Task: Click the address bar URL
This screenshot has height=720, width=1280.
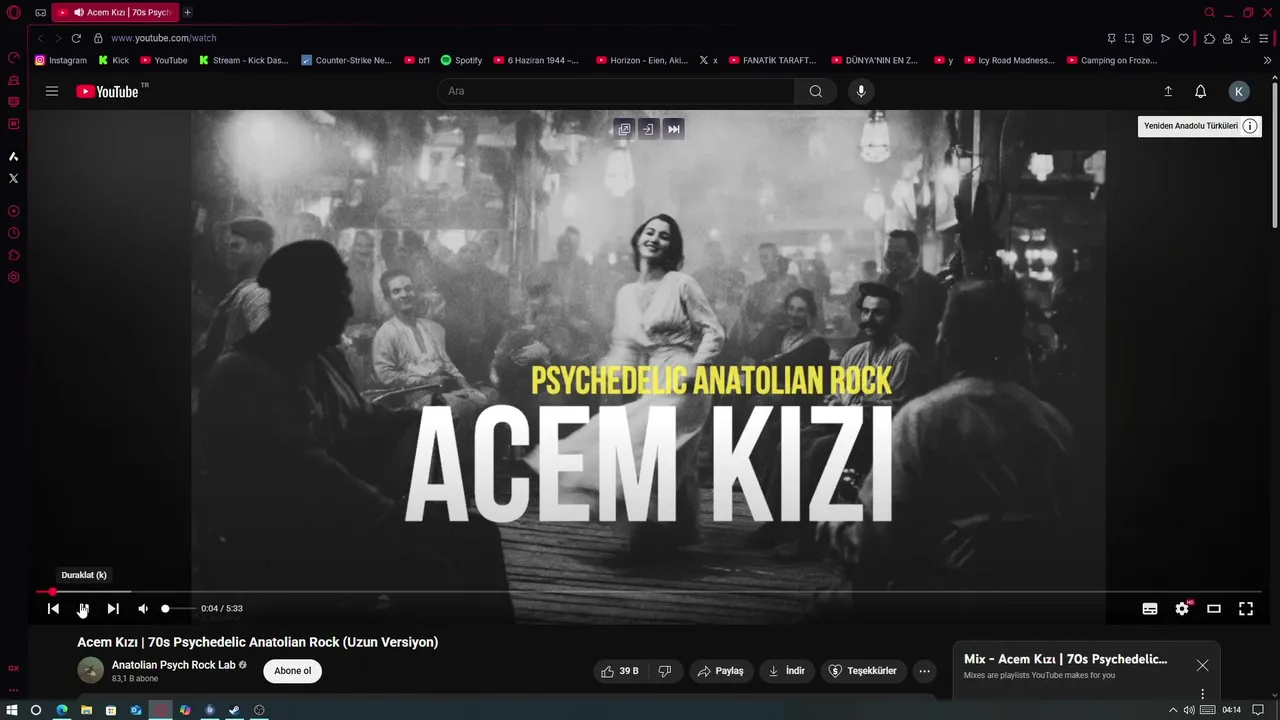Action: [x=164, y=38]
